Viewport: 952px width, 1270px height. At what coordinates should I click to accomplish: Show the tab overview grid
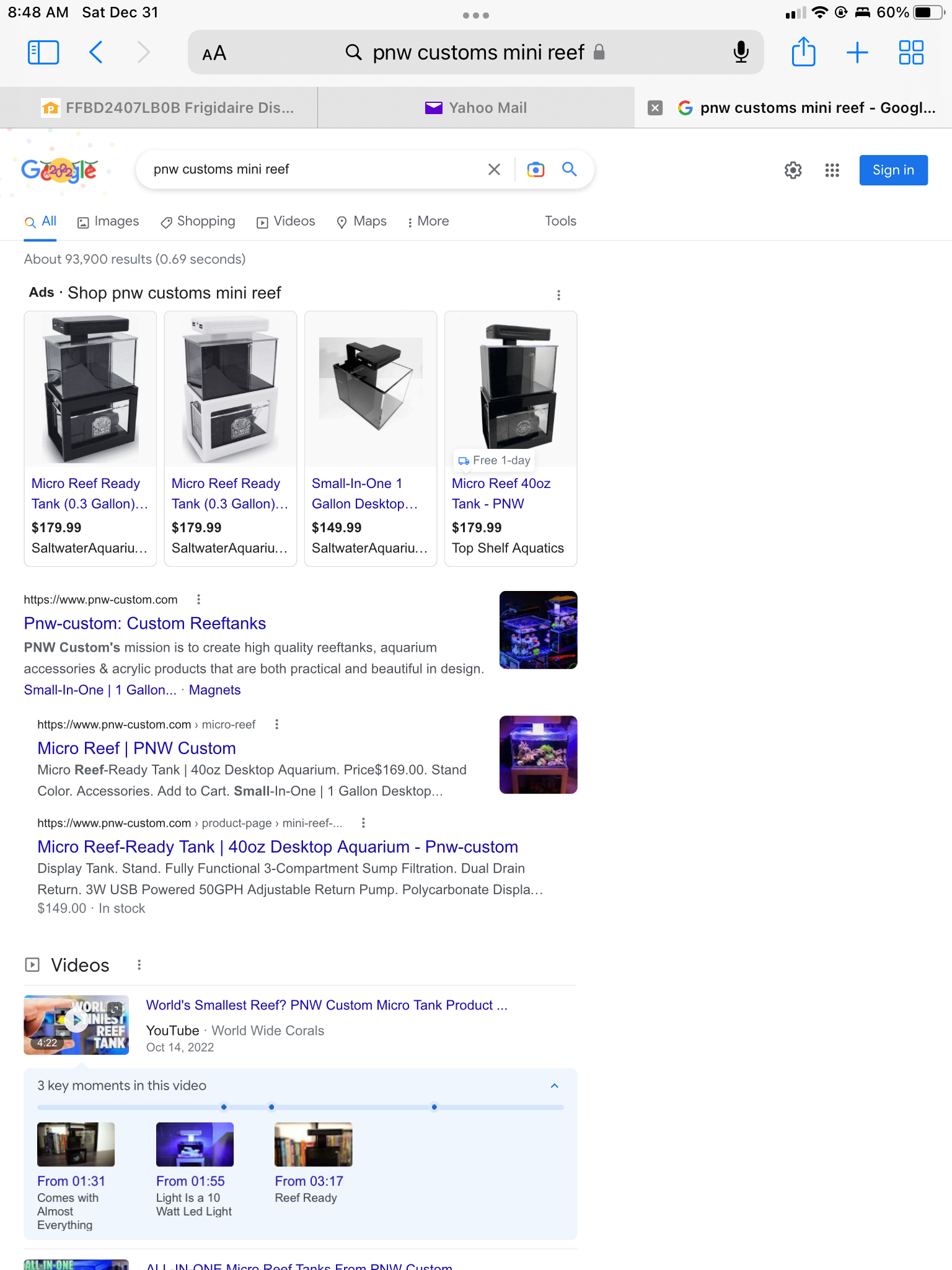[x=911, y=53]
